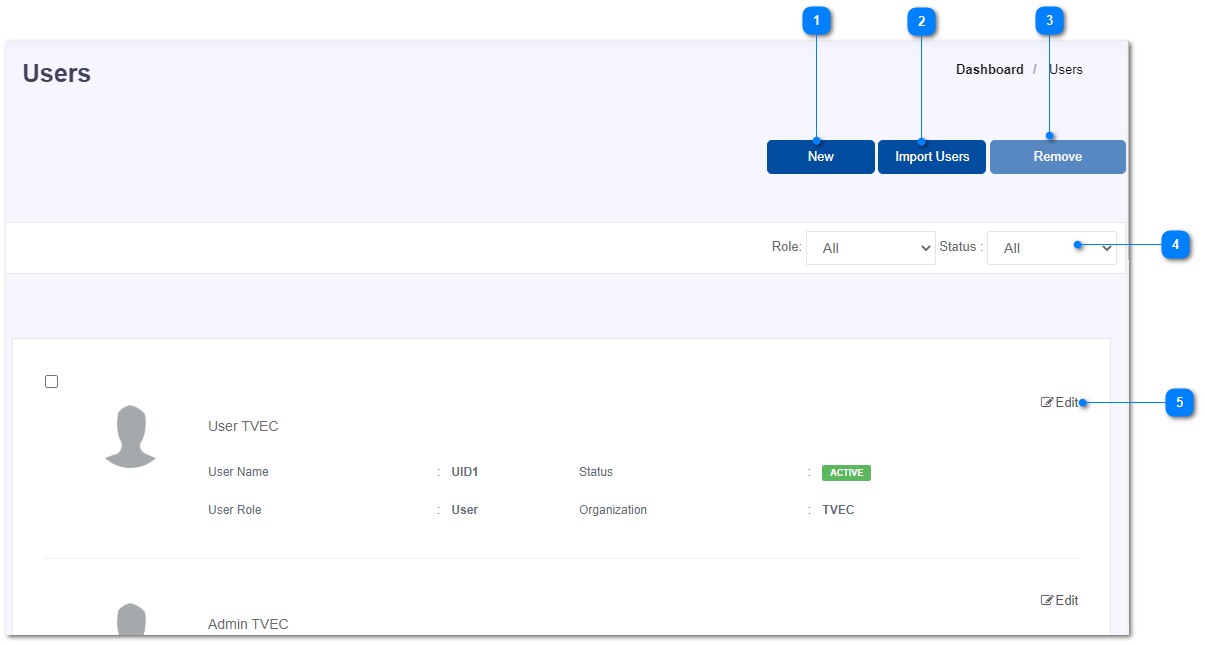
Task: Open the Import Users dialog
Action: tap(931, 157)
